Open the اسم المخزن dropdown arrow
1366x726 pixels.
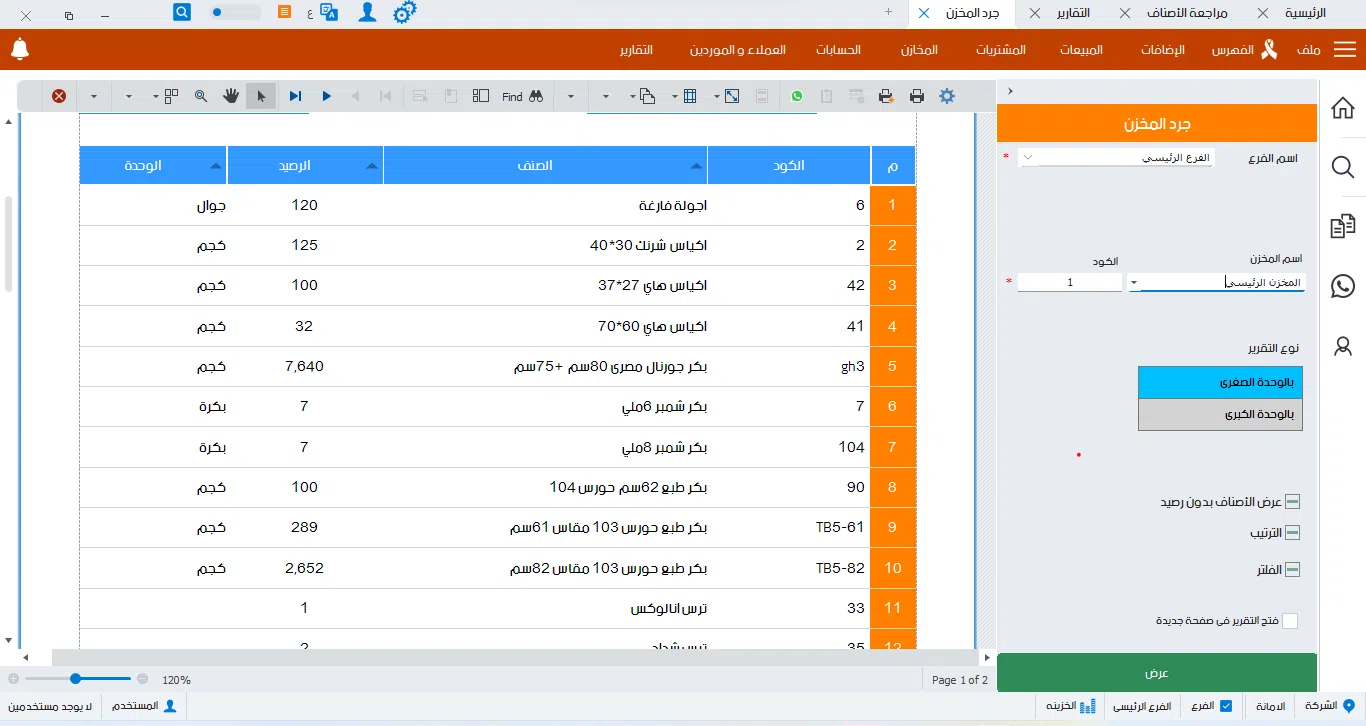tap(1134, 283)
